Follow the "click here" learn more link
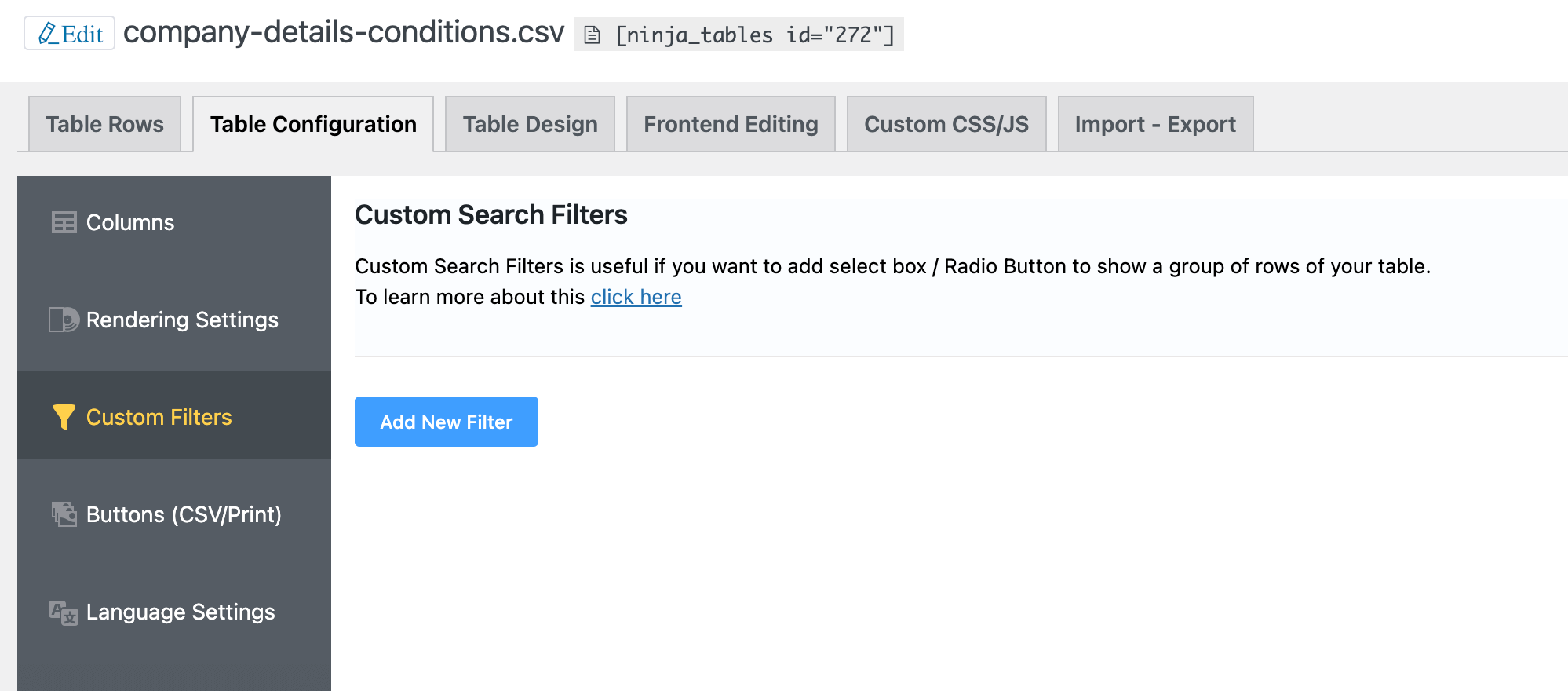Viewport: 1568px width, 691px height. [636, 297]
